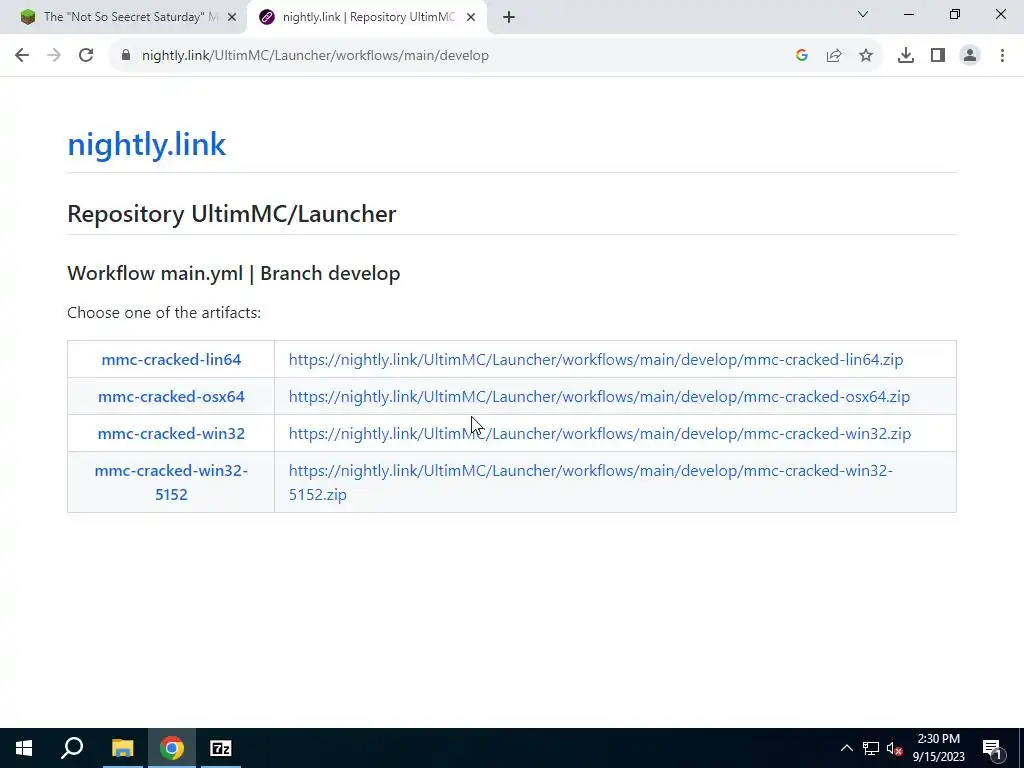Click 'Choose one of the artifacts:' text
This screenshot has height=768, width=1024.
coord(164,313)
